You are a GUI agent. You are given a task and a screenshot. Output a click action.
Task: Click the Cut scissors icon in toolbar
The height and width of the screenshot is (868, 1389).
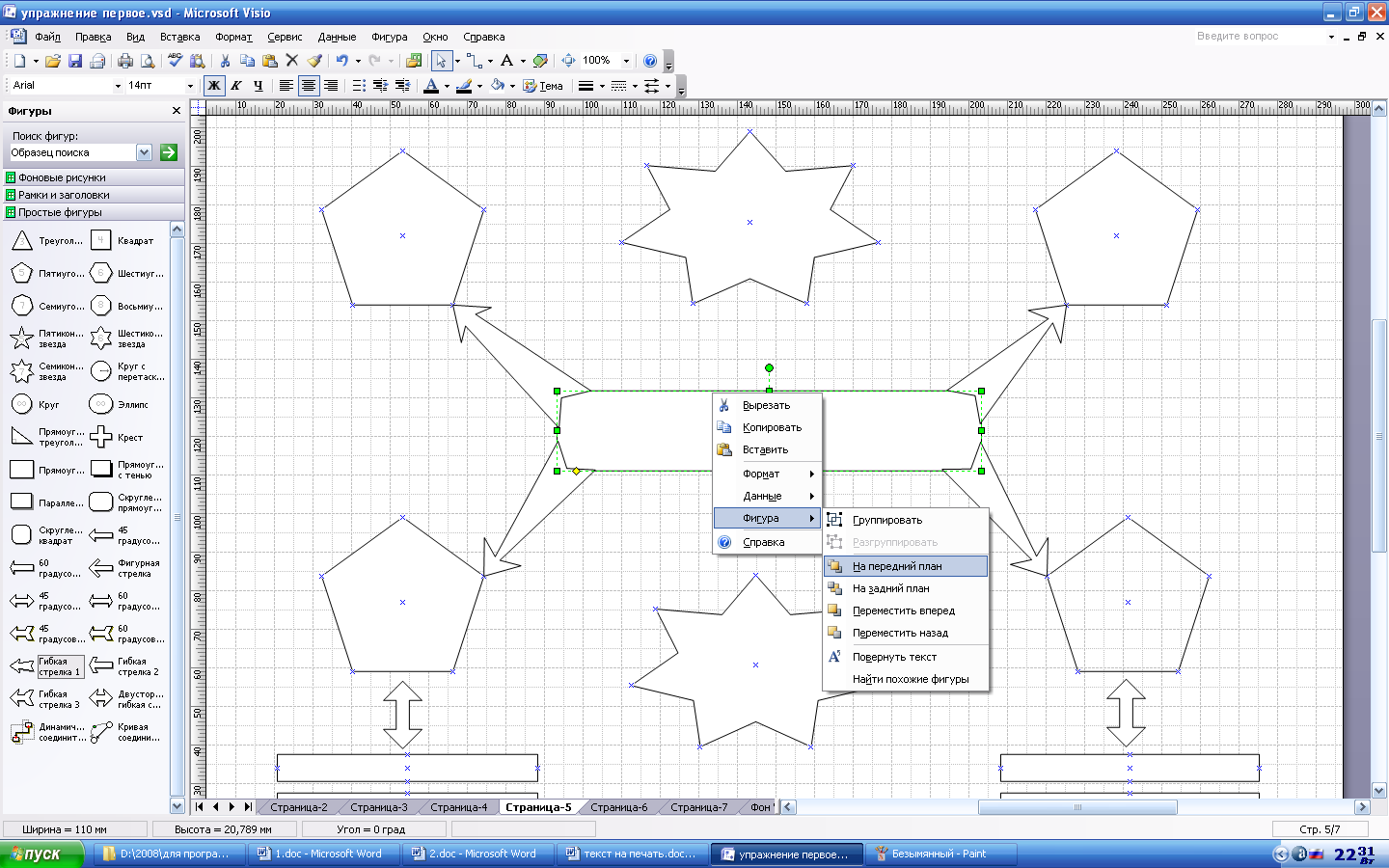(x=225, y=61)
